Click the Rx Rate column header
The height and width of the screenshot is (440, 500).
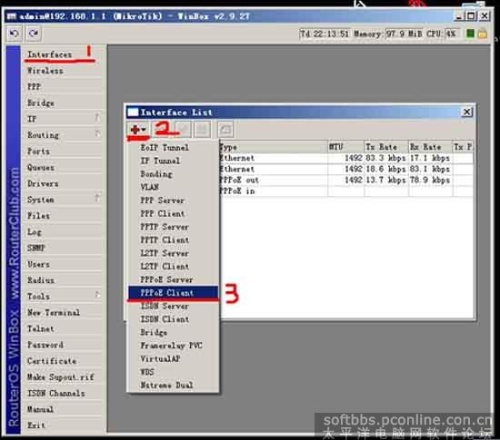[431, 147]
